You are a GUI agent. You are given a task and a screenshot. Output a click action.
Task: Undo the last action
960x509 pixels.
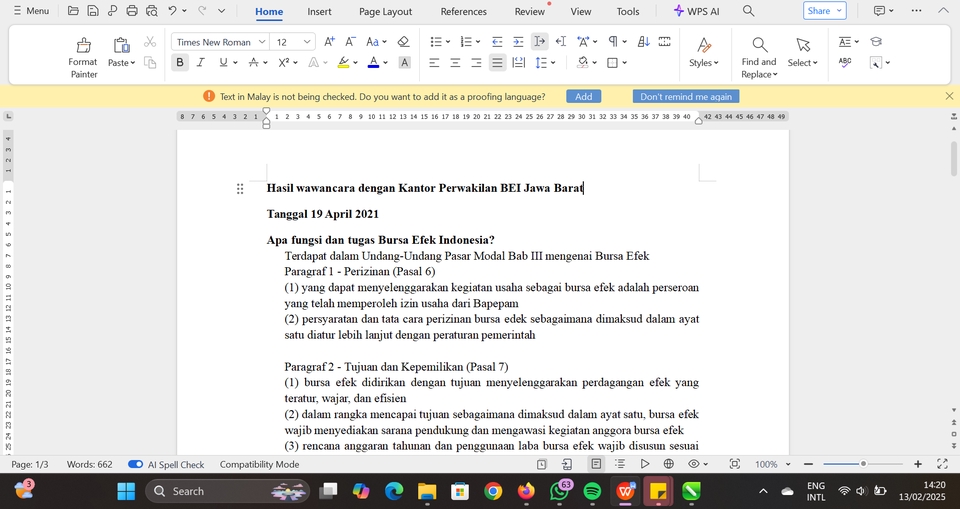[172, 10]
